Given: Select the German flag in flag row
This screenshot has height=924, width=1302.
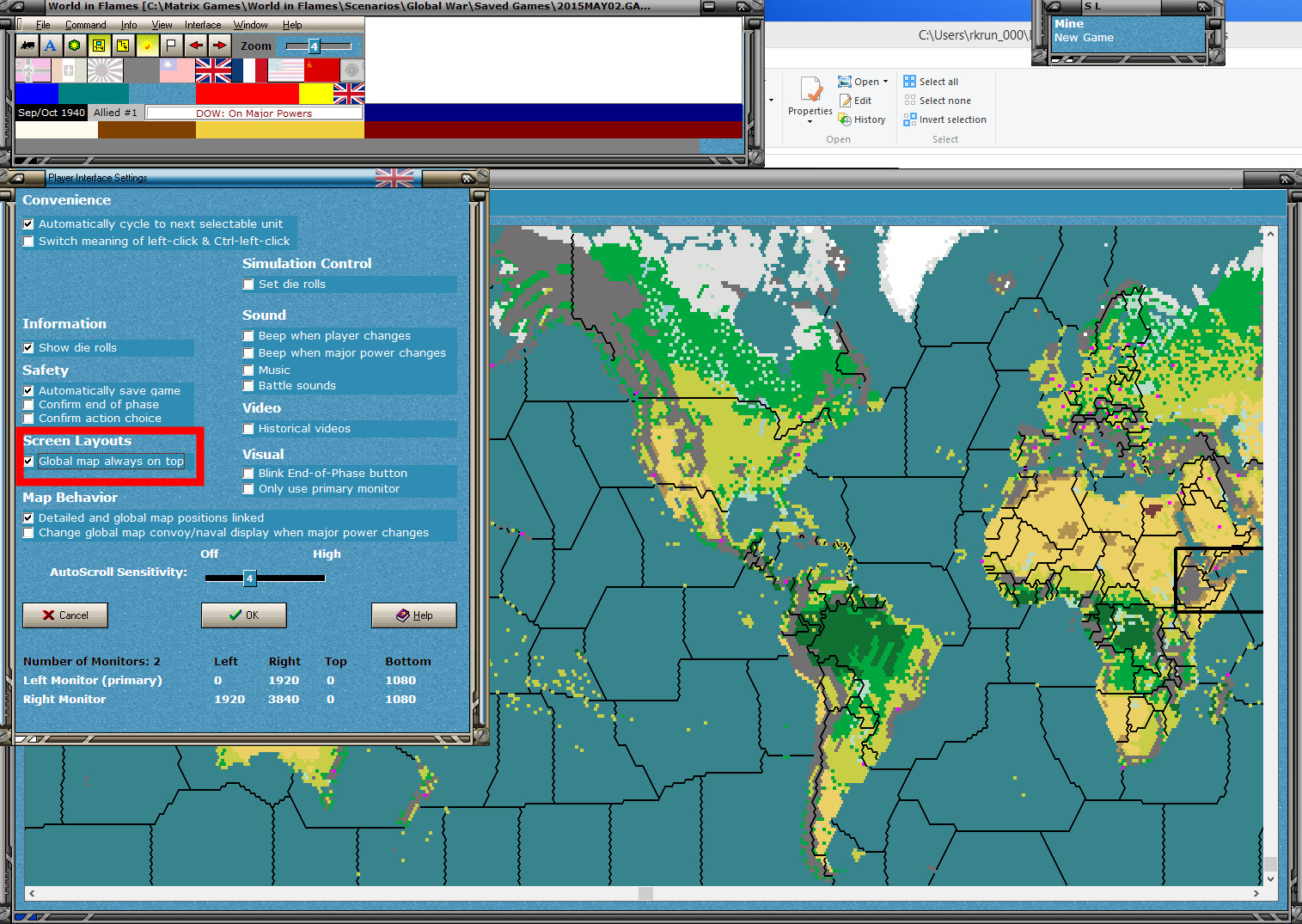Looking at the screenshot, I should [33, 70].
